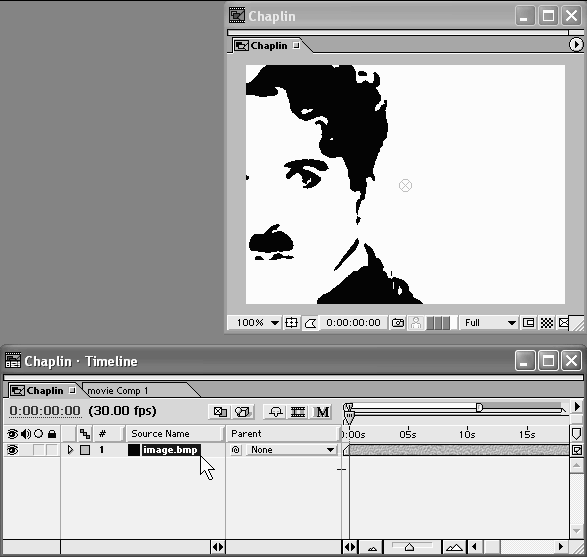Click the audio speaker column header icon
Image resolution: width=587 pixels, height=557 pixels.
pos(26,434)
